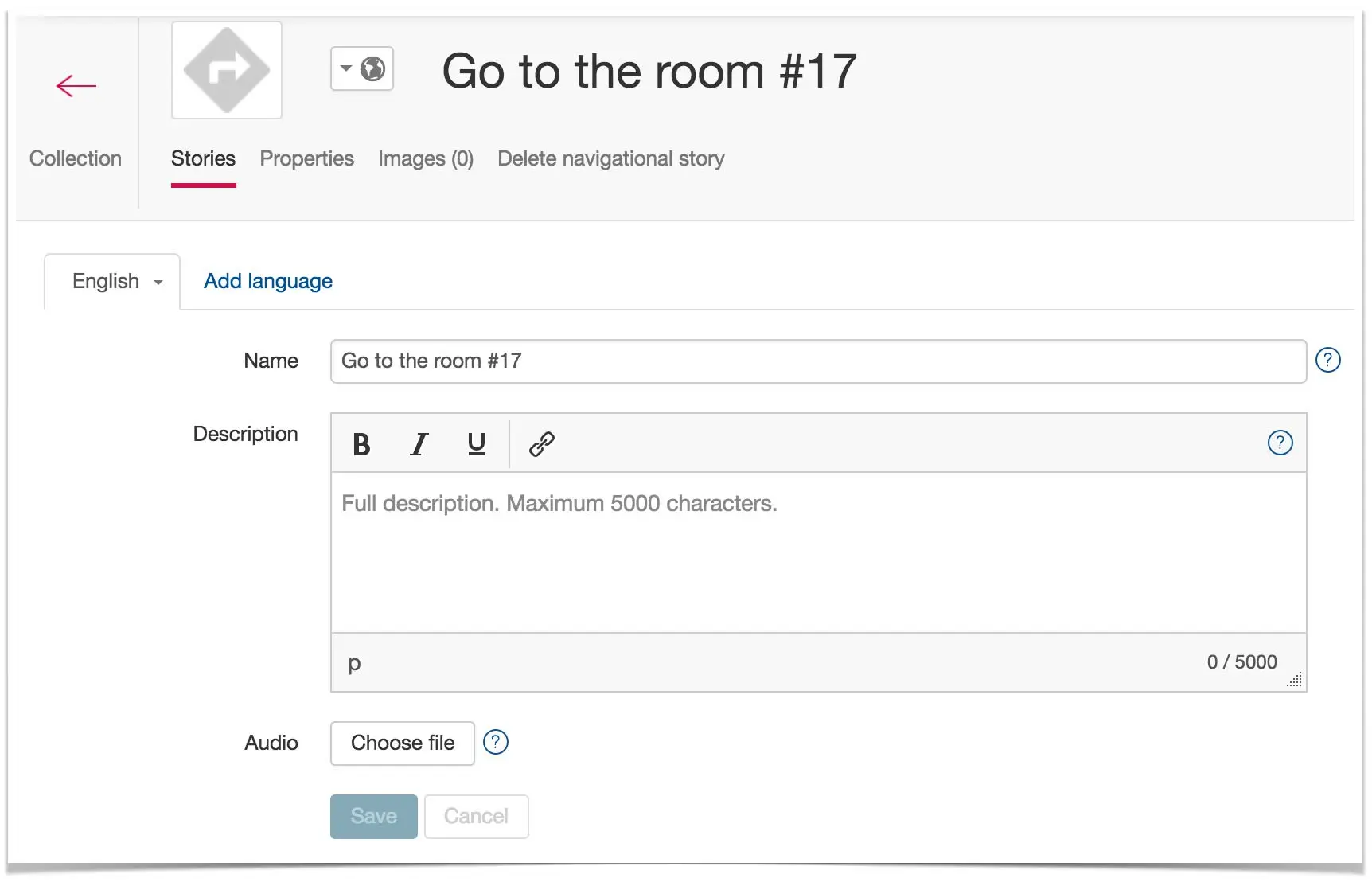
Task: Open the Images (0) tab
Action: tap(426, 158)
